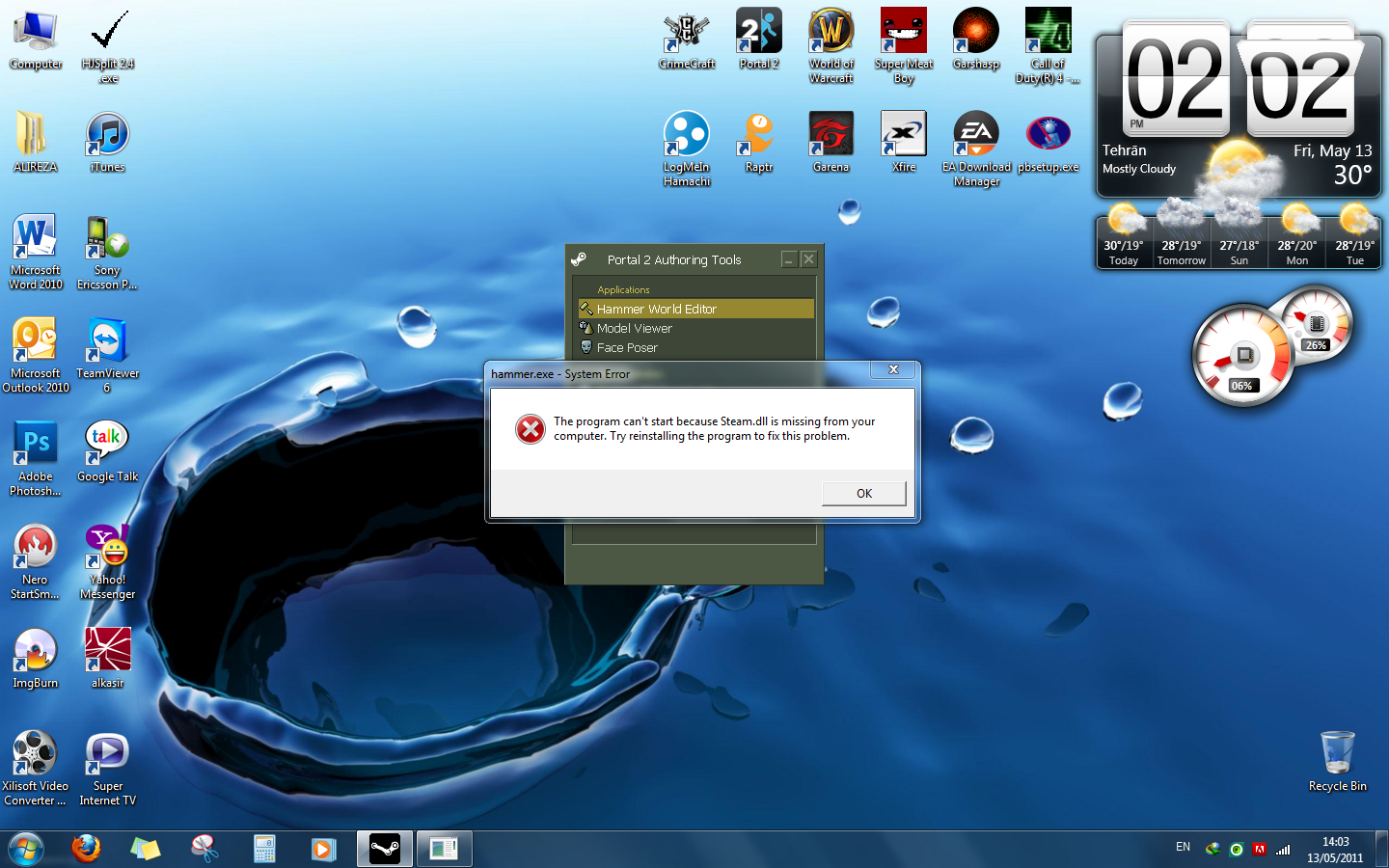1389x868 pixels.
Task: Launch Firefox from the taskbar
Action: point(86,849)
